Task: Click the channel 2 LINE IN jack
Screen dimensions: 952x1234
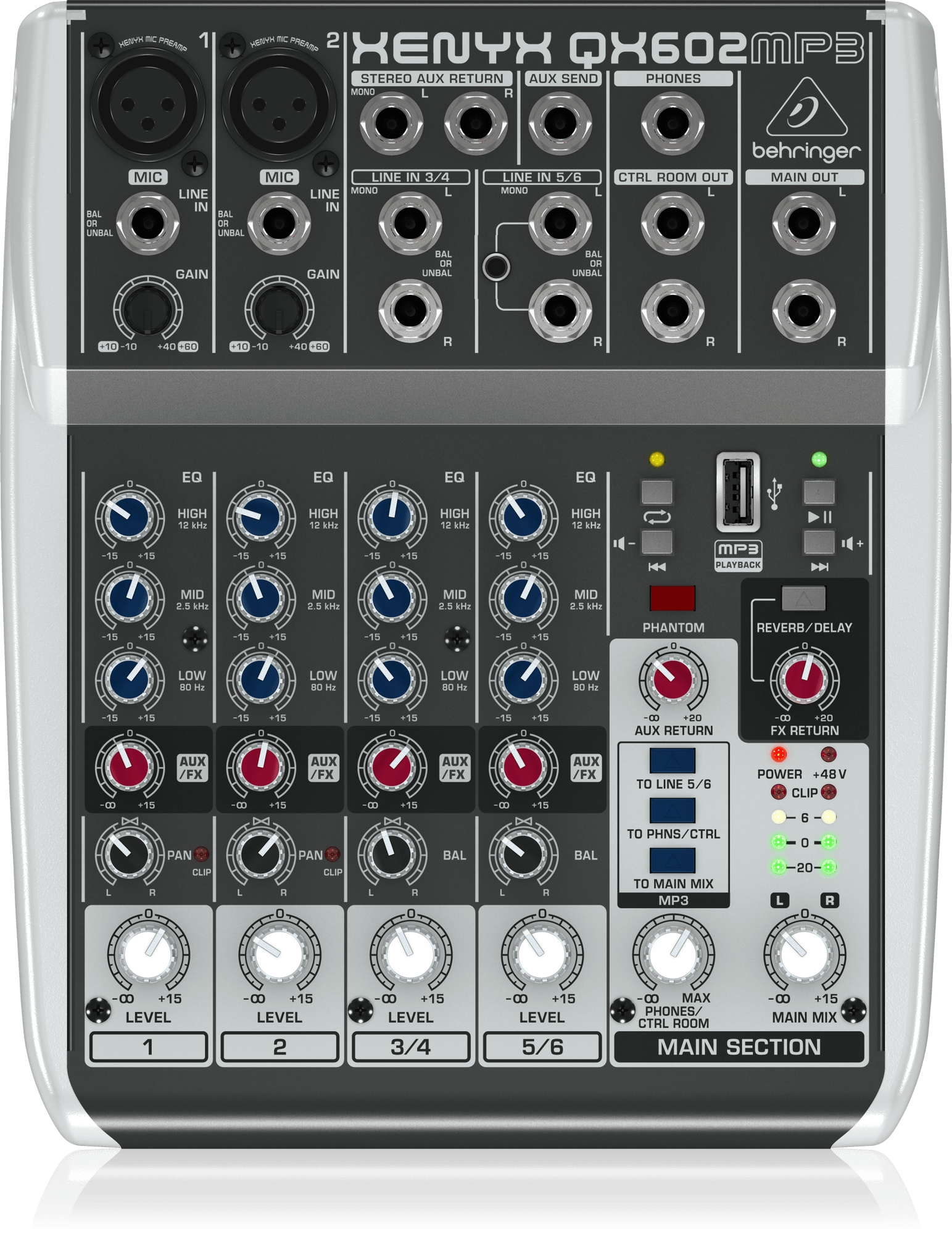Action: click(279, 223)
